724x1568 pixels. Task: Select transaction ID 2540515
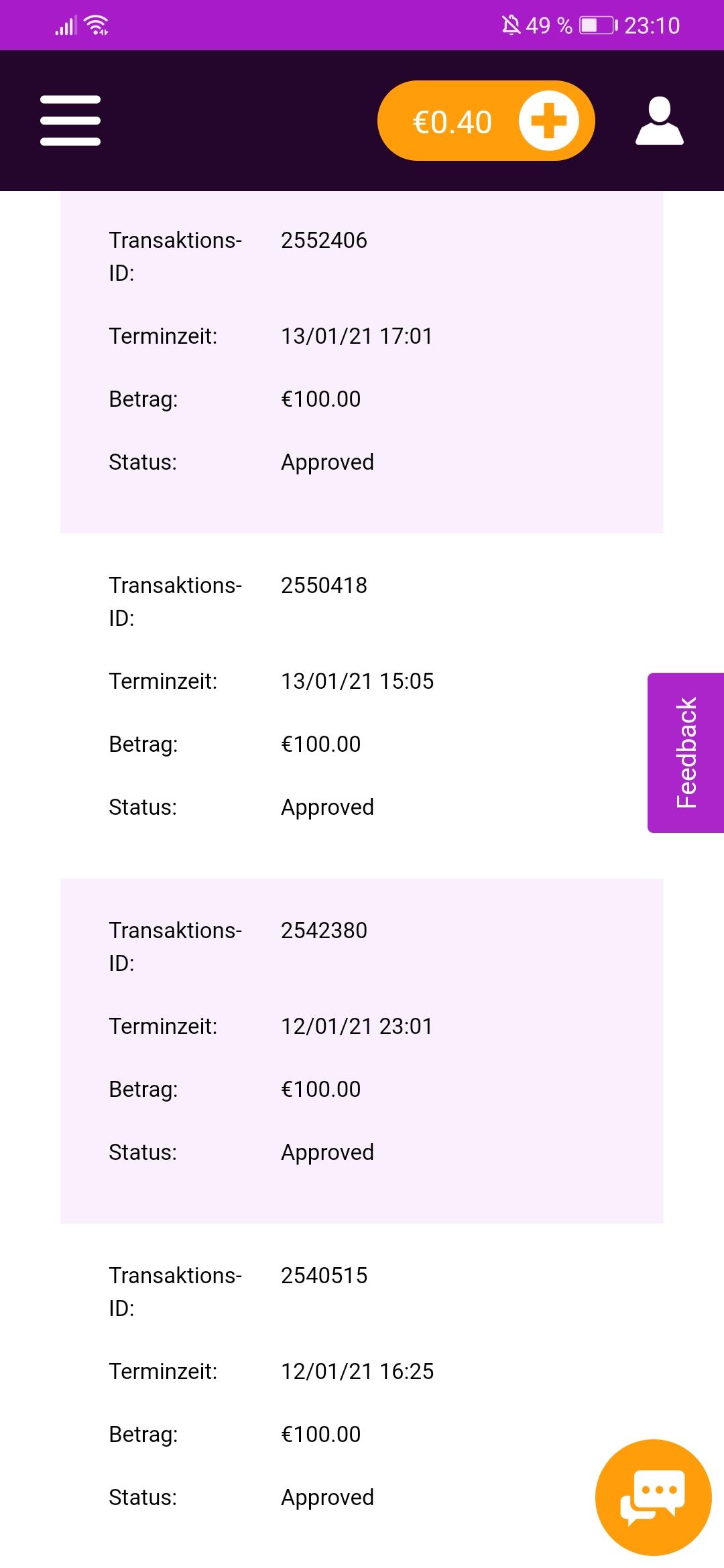tap(324, 1275)
